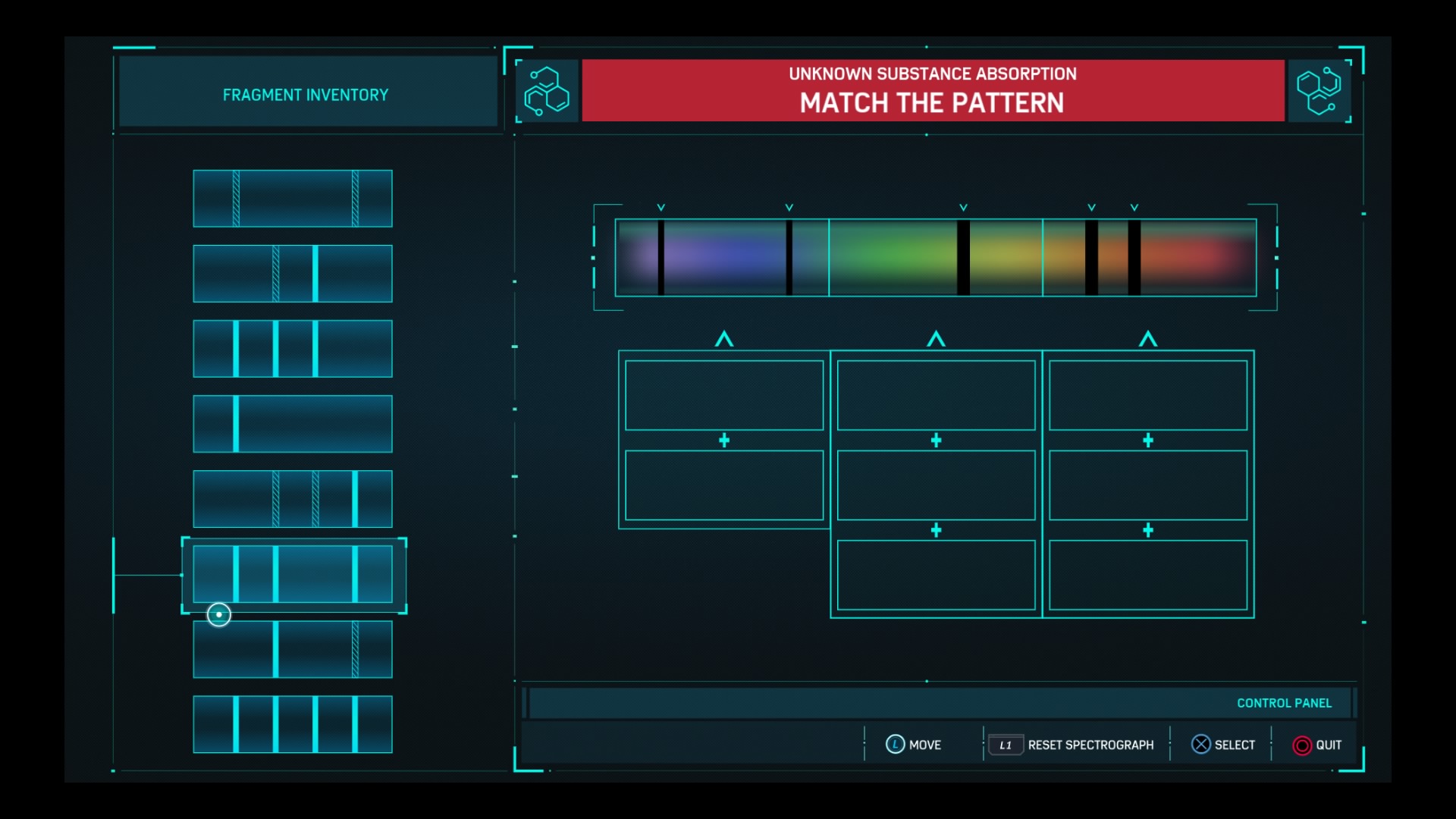The image size is (1456, 819).
Task: Click the upper plus sign in the right column
Action: click(x=1148, y=441)
